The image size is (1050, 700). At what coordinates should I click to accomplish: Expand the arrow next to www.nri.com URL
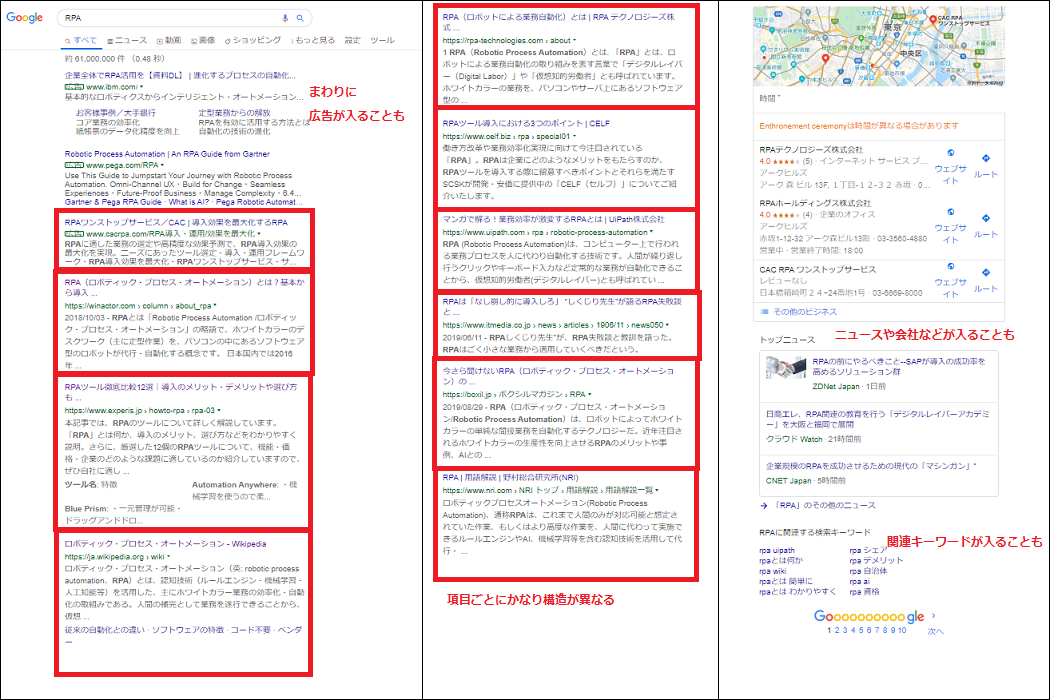coord(657,490)
